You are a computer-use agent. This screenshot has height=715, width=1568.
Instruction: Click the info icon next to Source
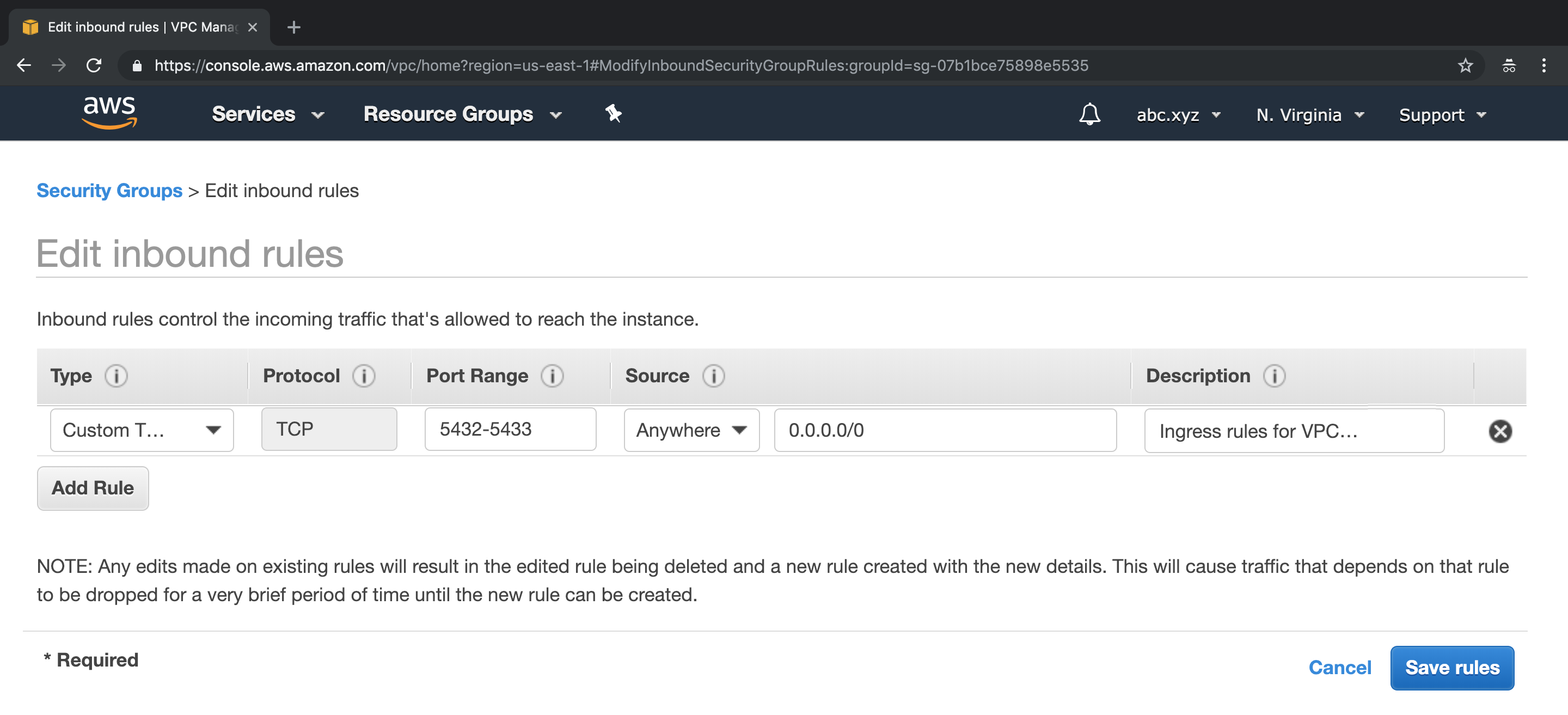tap(713, 376)
